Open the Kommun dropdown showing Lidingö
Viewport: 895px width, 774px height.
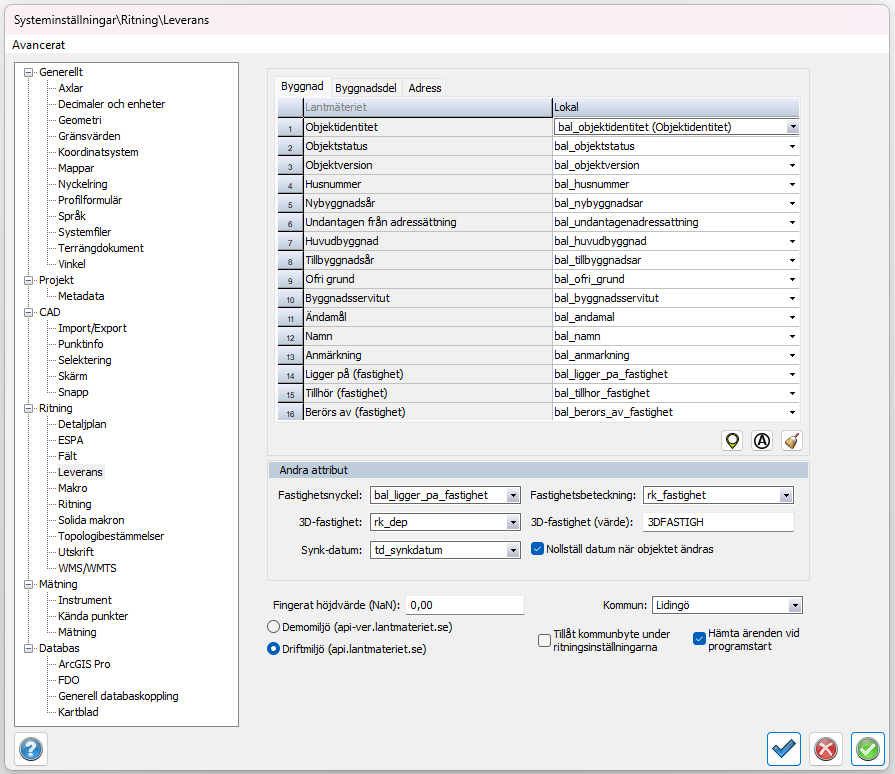(x=728, y=605)
